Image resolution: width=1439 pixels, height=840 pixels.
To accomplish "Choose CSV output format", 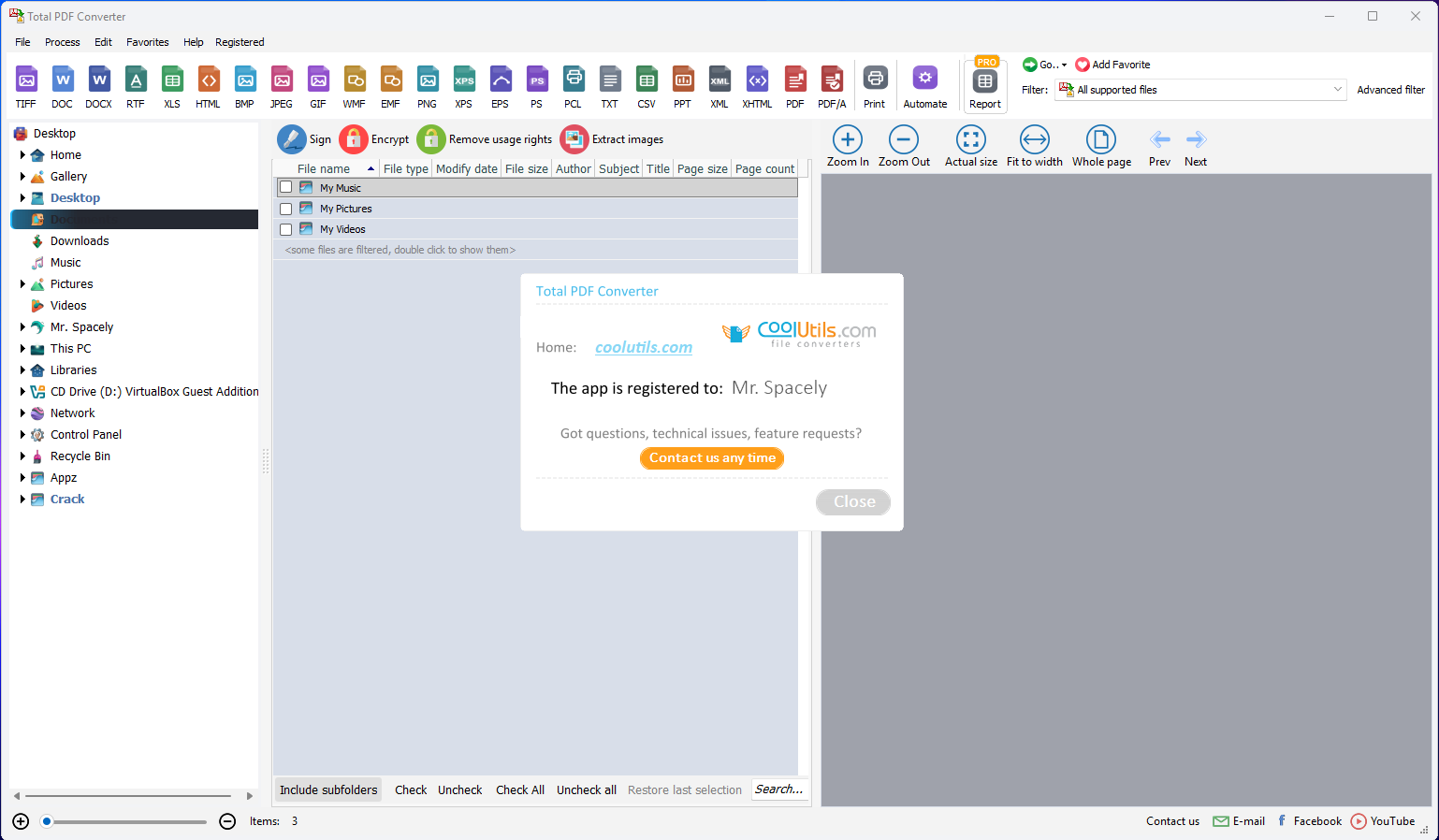I will (647, 87).
